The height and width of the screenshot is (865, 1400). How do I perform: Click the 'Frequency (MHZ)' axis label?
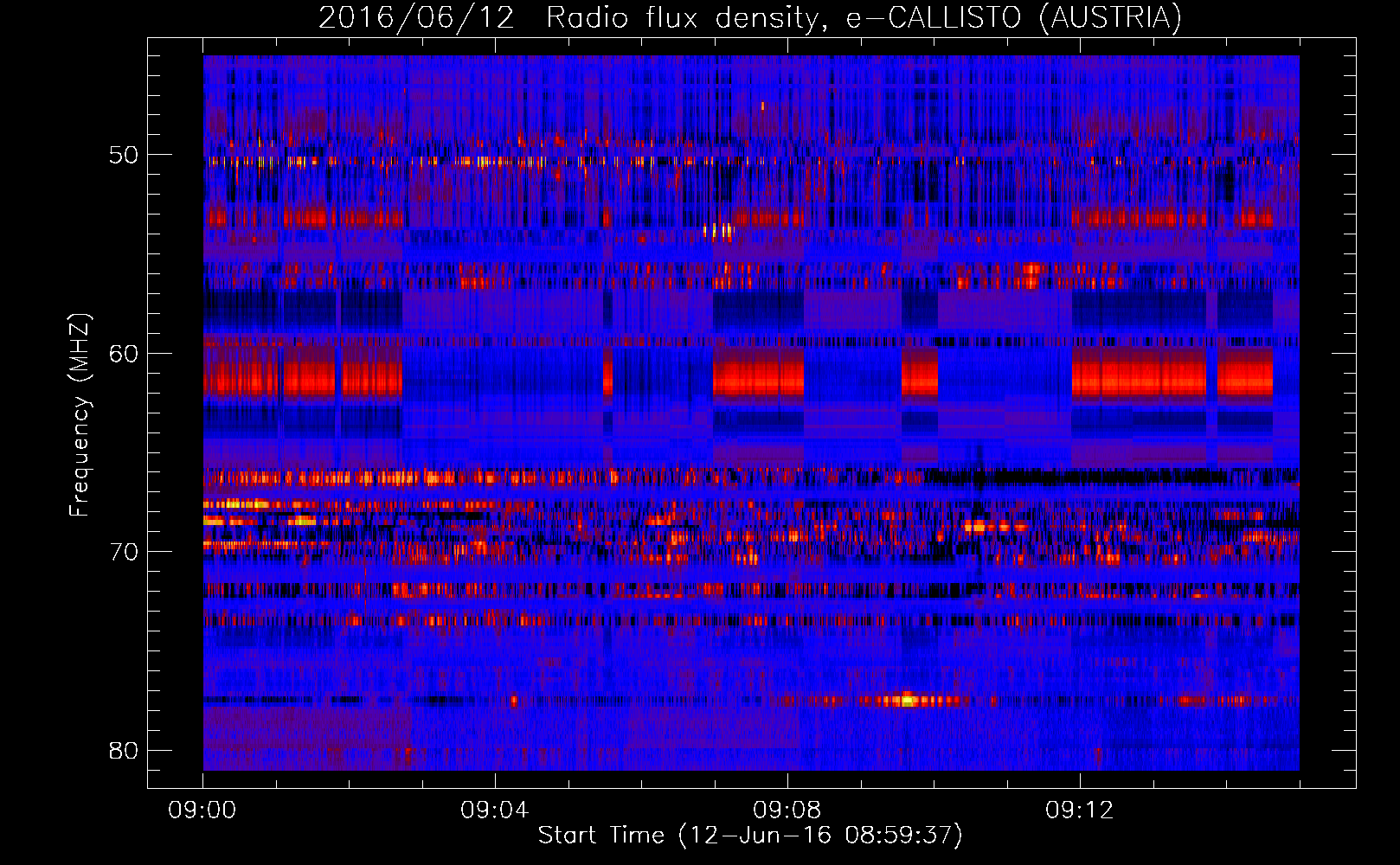coord(79,415)
